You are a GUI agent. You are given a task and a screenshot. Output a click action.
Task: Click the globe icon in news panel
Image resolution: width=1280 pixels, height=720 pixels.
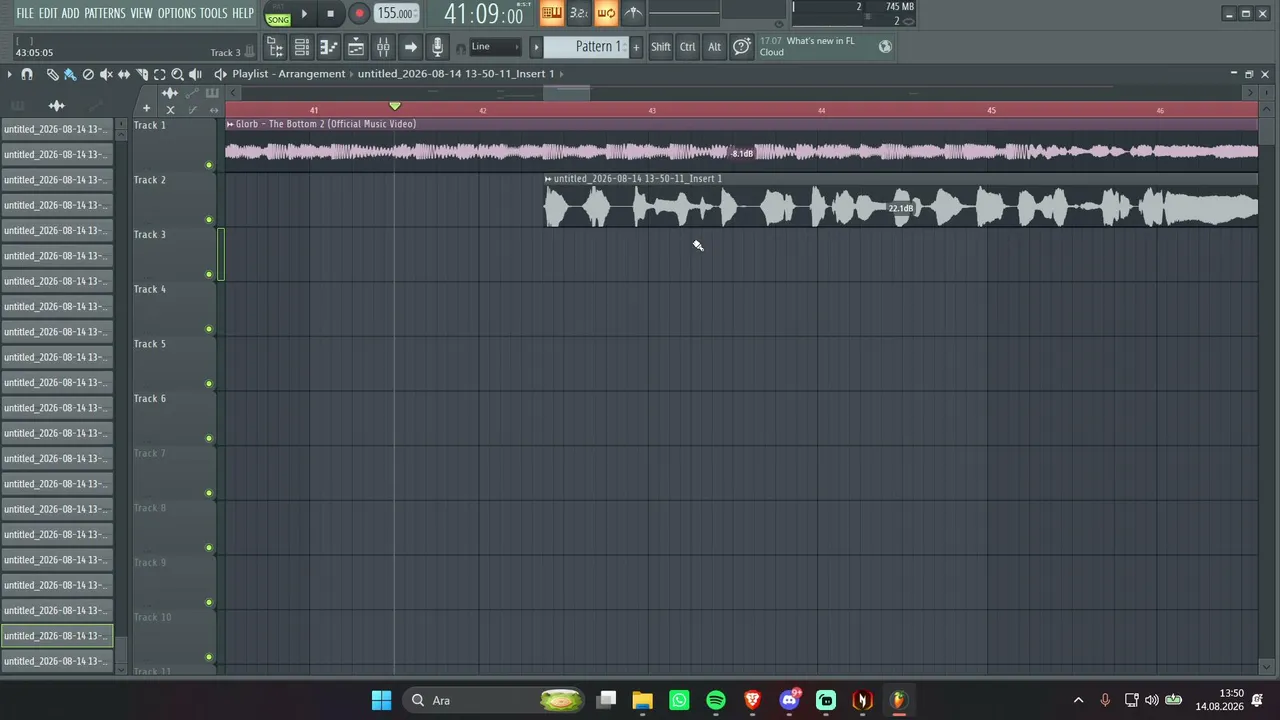pos(885,46)
